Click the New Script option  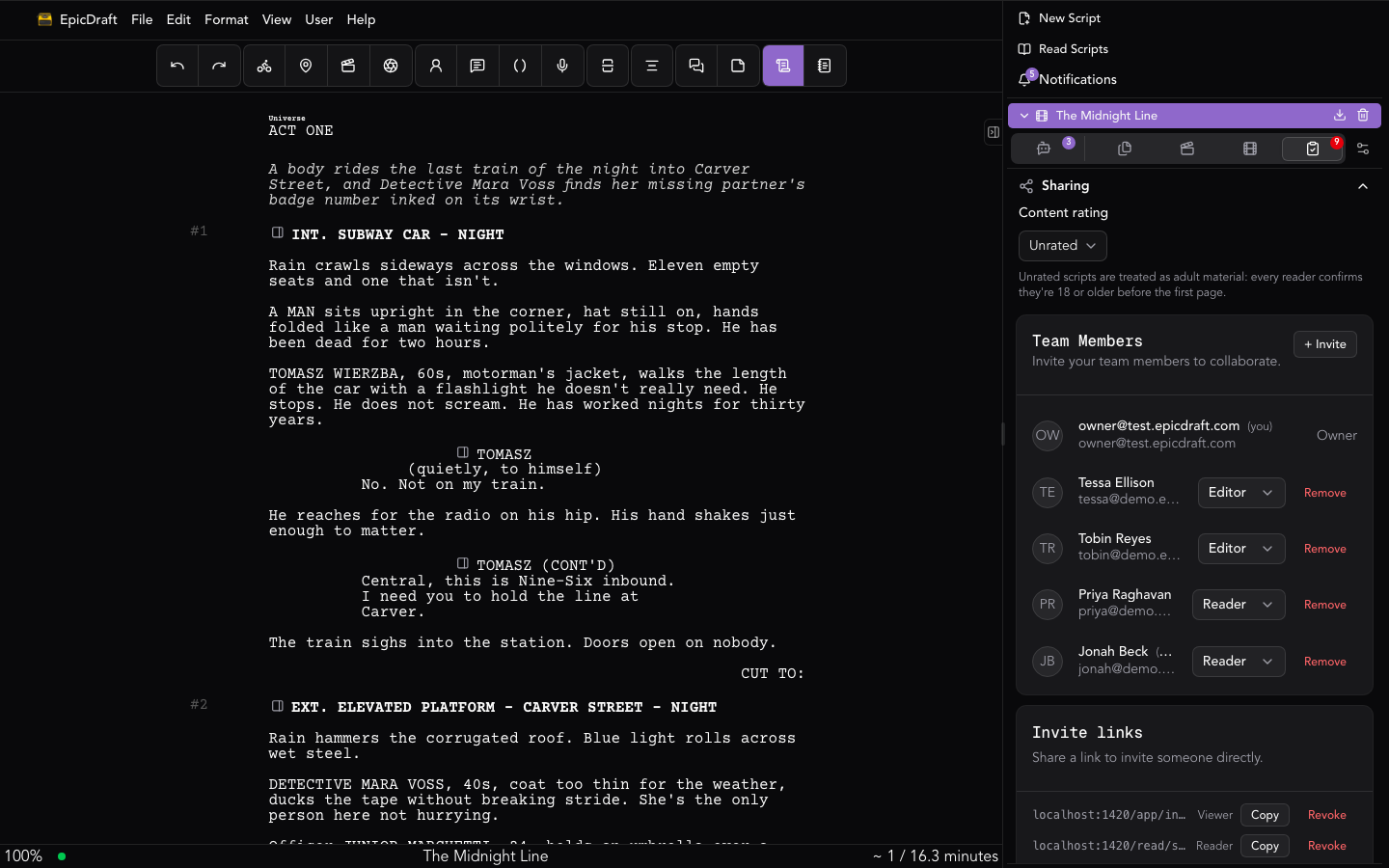pos(1059,18)
